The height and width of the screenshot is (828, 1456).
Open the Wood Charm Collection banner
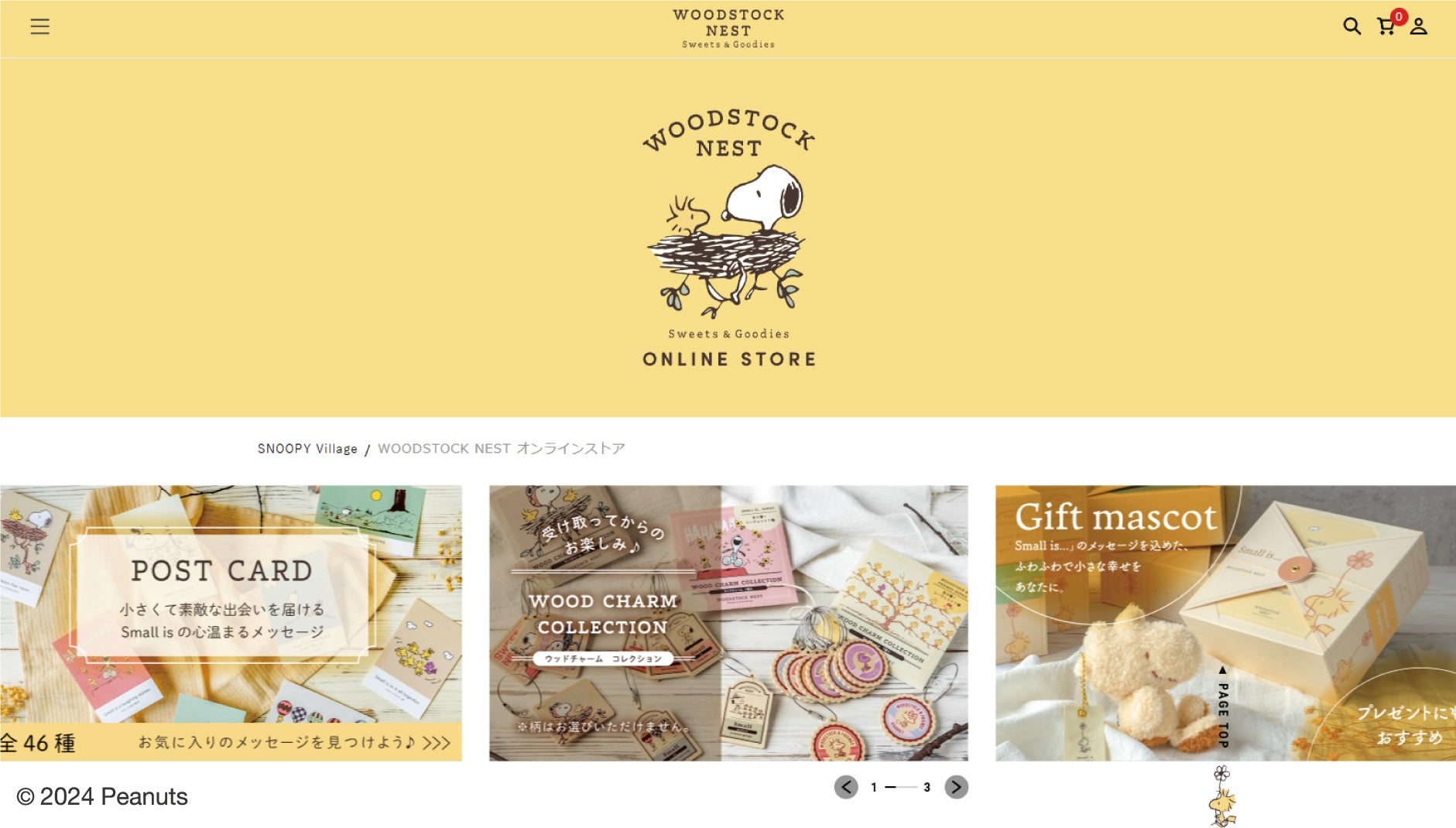point(728,623)
